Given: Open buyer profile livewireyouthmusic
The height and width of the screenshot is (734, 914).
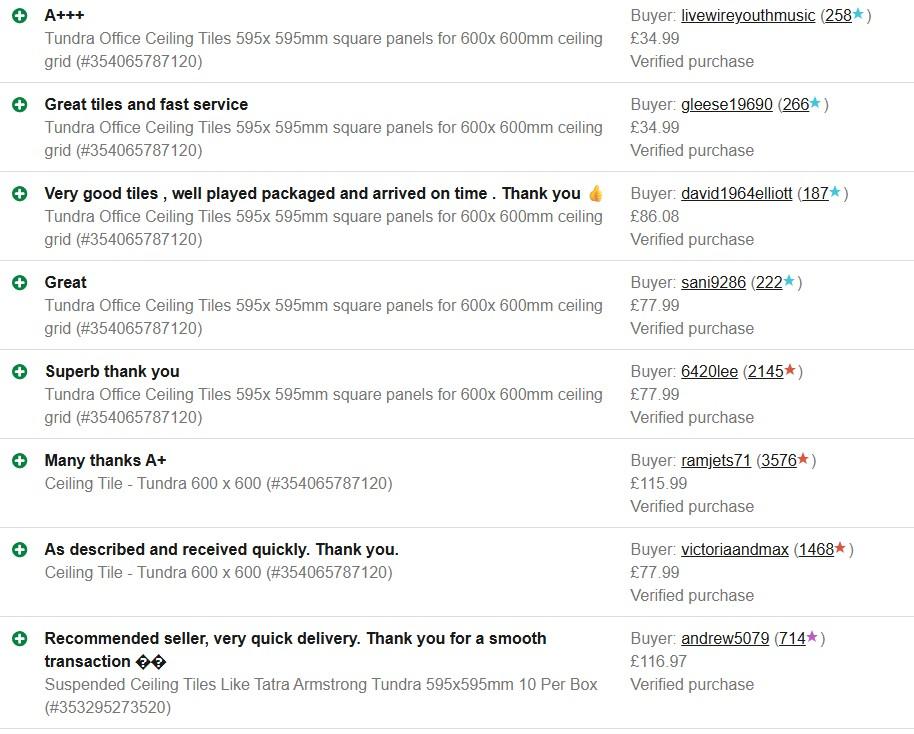Looking at the screenshot, I should (748, 16).
